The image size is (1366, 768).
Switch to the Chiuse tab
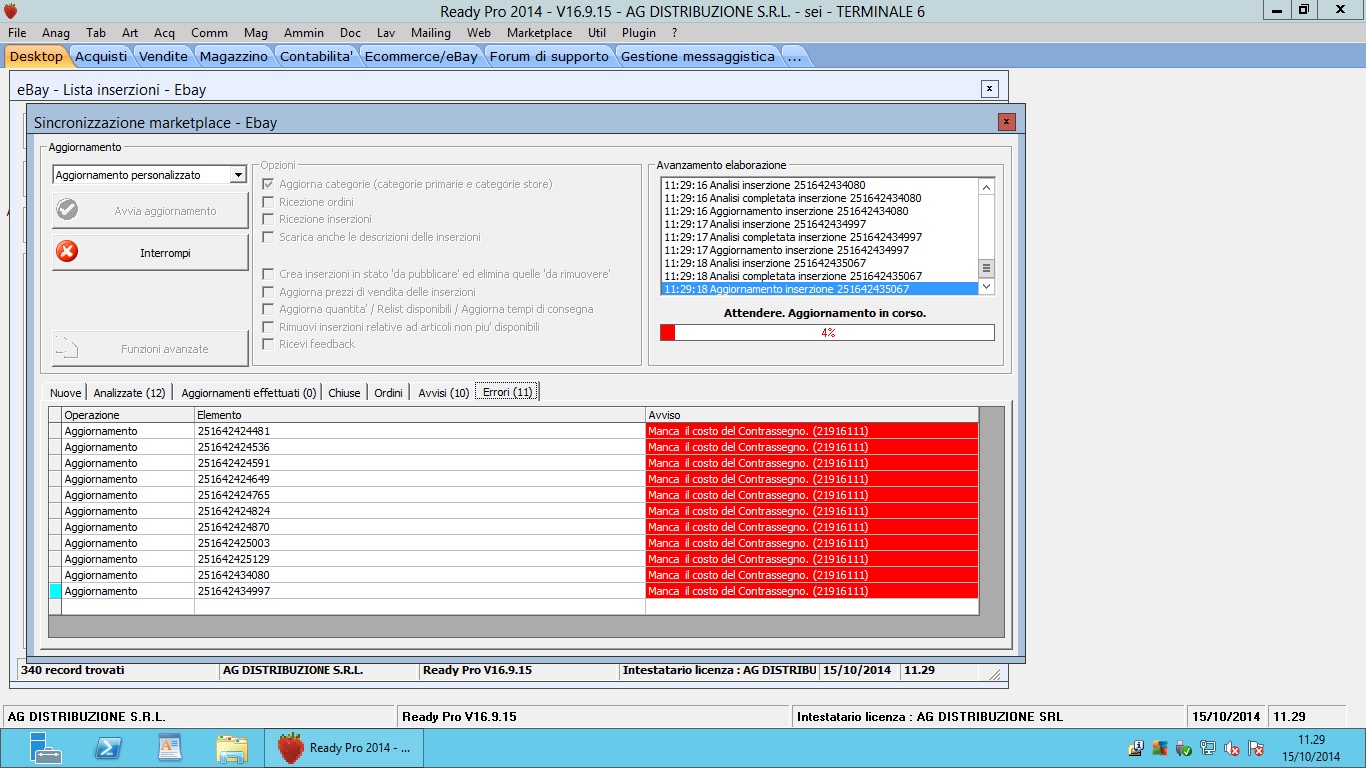pos(344,393)
